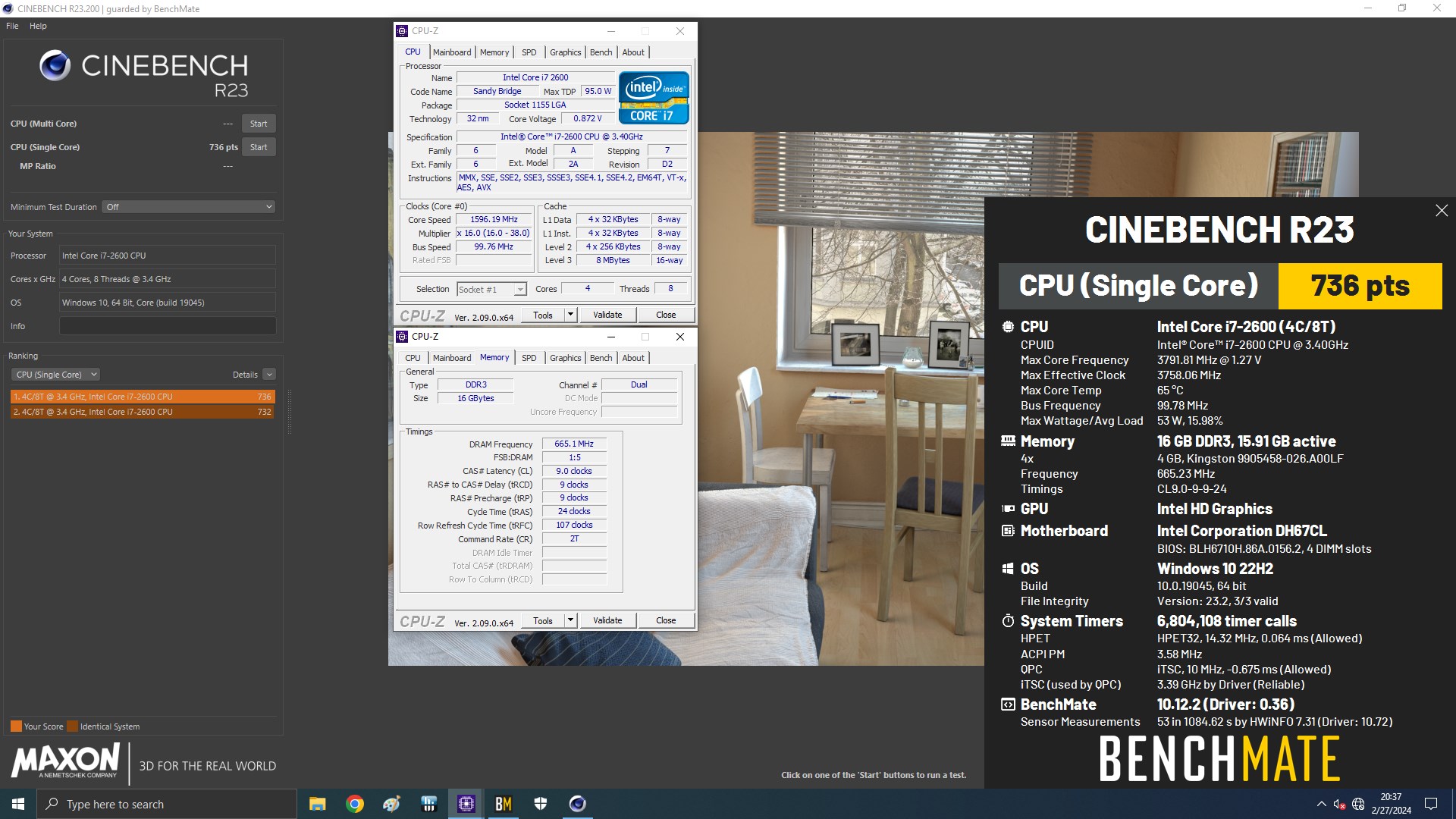Open the Windows Start menu

pyautogui.click(x=18, y=804)
